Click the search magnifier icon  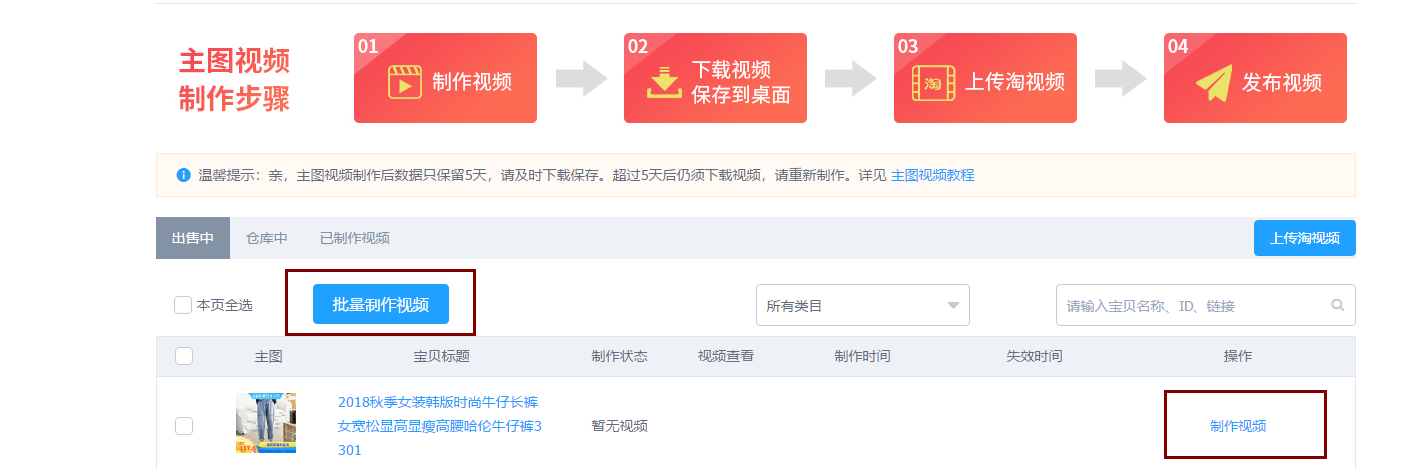(1337, 306)
